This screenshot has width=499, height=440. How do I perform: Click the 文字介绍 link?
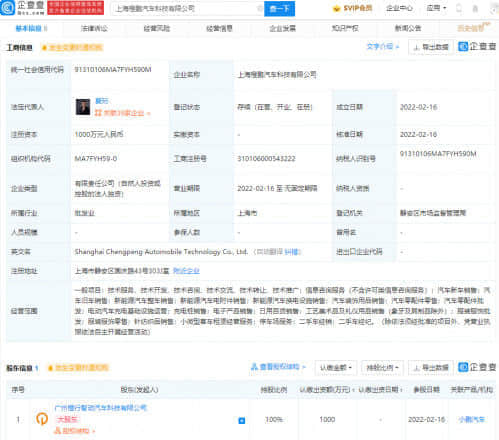pos(383,47)
